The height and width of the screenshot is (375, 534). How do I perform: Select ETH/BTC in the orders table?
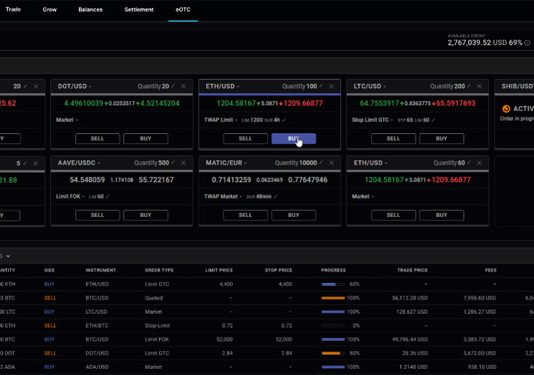click(97, 326)
